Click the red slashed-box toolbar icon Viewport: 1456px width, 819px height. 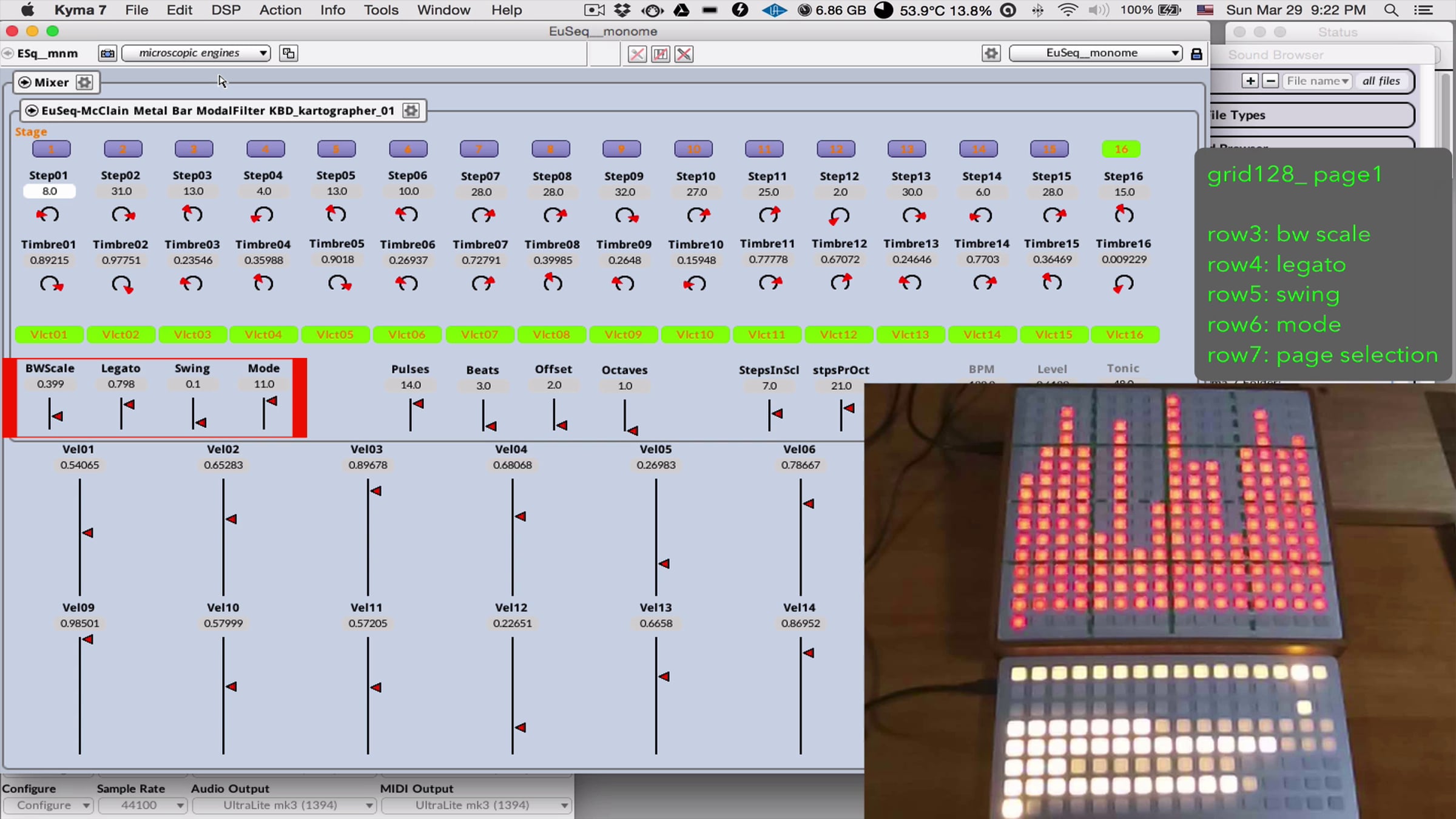(x=660, y=54)
